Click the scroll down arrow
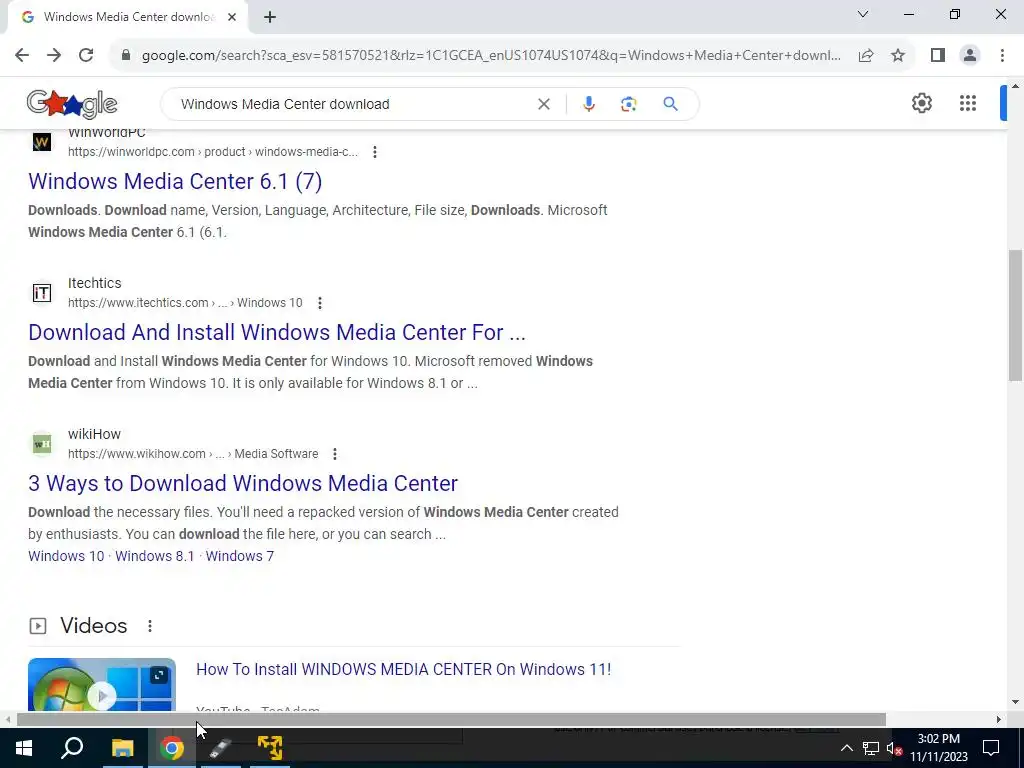 (x=1016, y=703)
